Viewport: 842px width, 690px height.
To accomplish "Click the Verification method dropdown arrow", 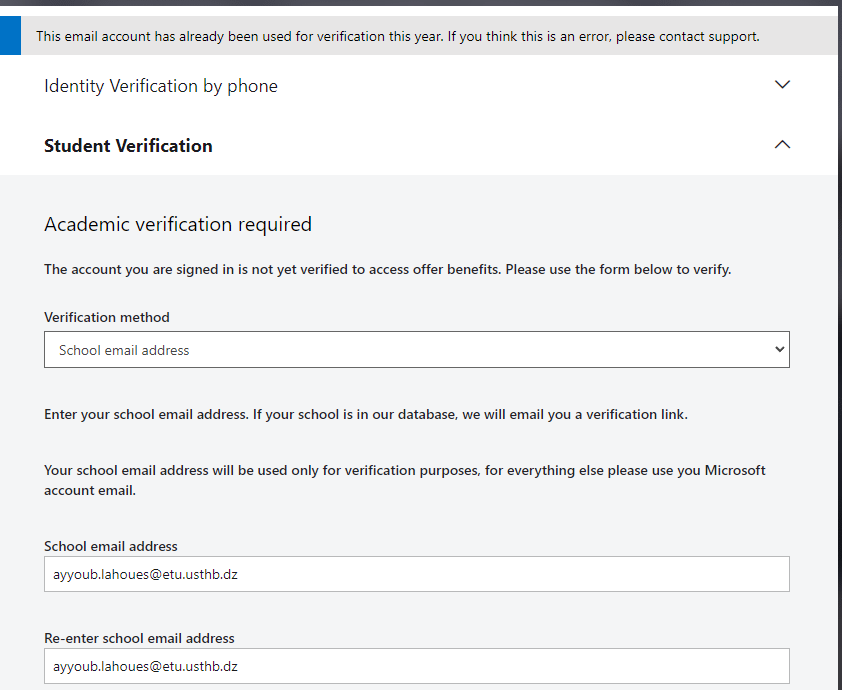I will (x=779, y=350).
